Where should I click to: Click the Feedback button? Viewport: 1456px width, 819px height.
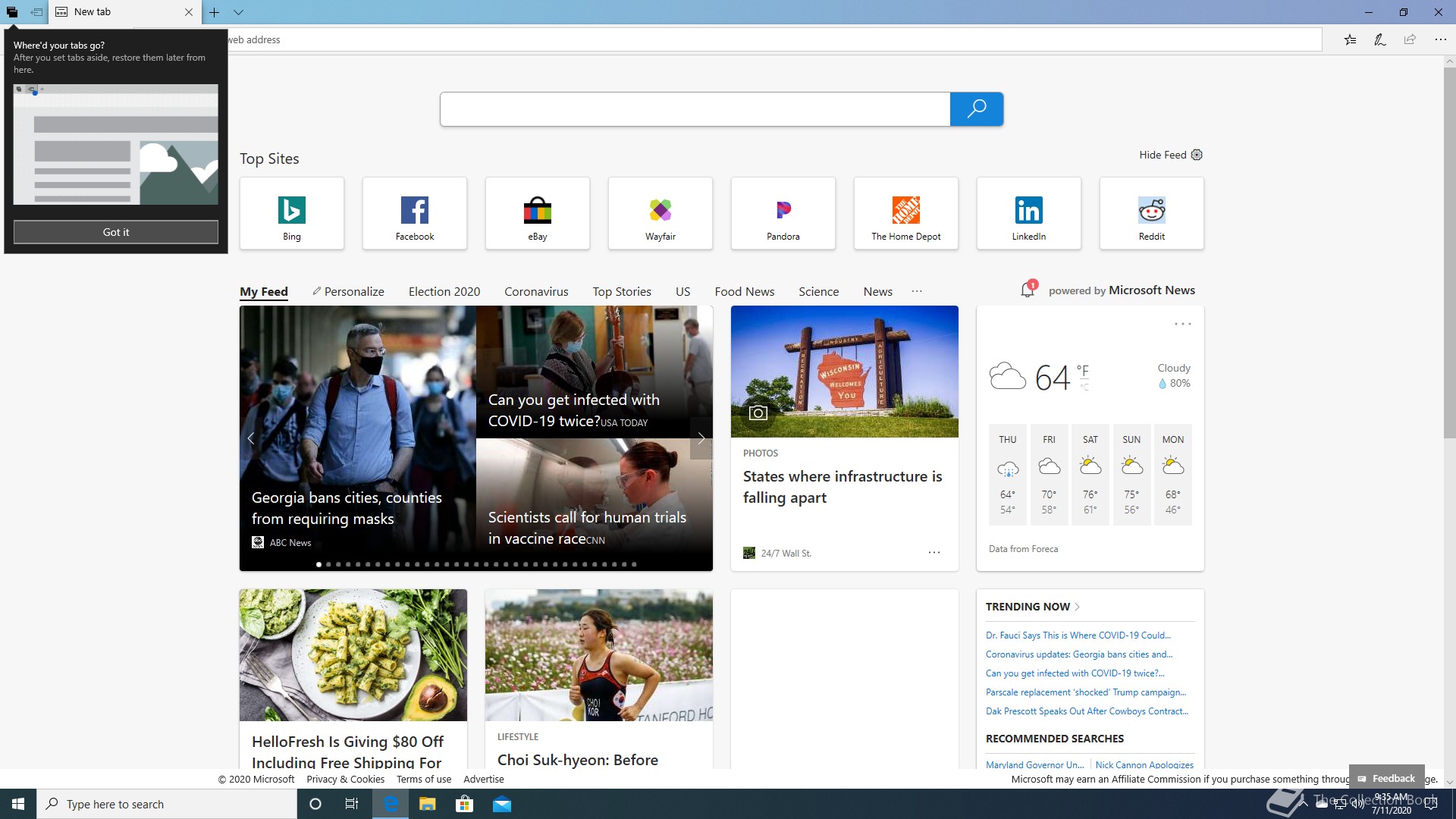1387,778
